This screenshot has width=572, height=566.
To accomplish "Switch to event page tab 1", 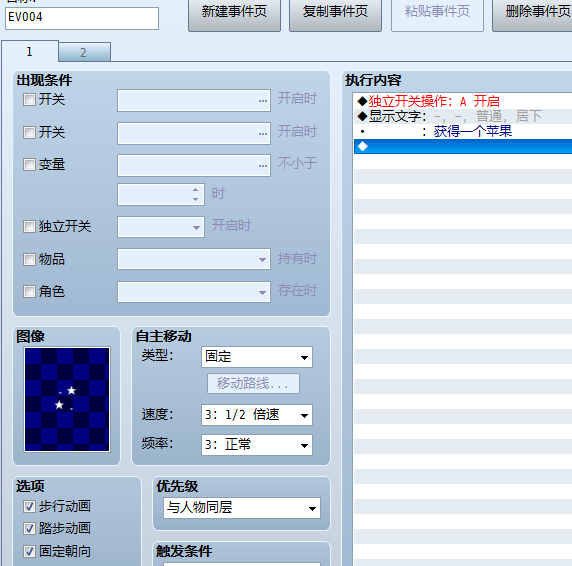I will pyautogui.click(x=30, y=52).
